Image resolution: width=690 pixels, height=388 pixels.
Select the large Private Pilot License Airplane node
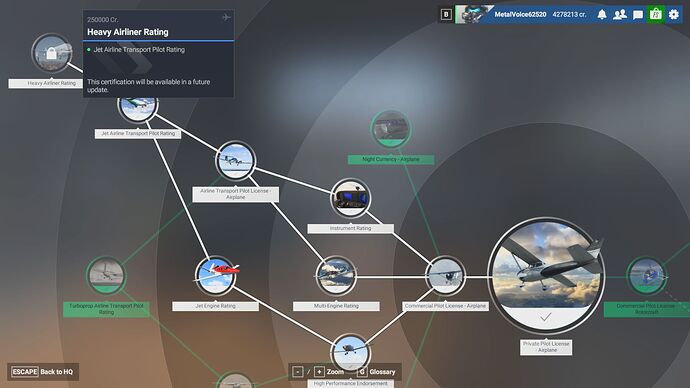(546, 276)
